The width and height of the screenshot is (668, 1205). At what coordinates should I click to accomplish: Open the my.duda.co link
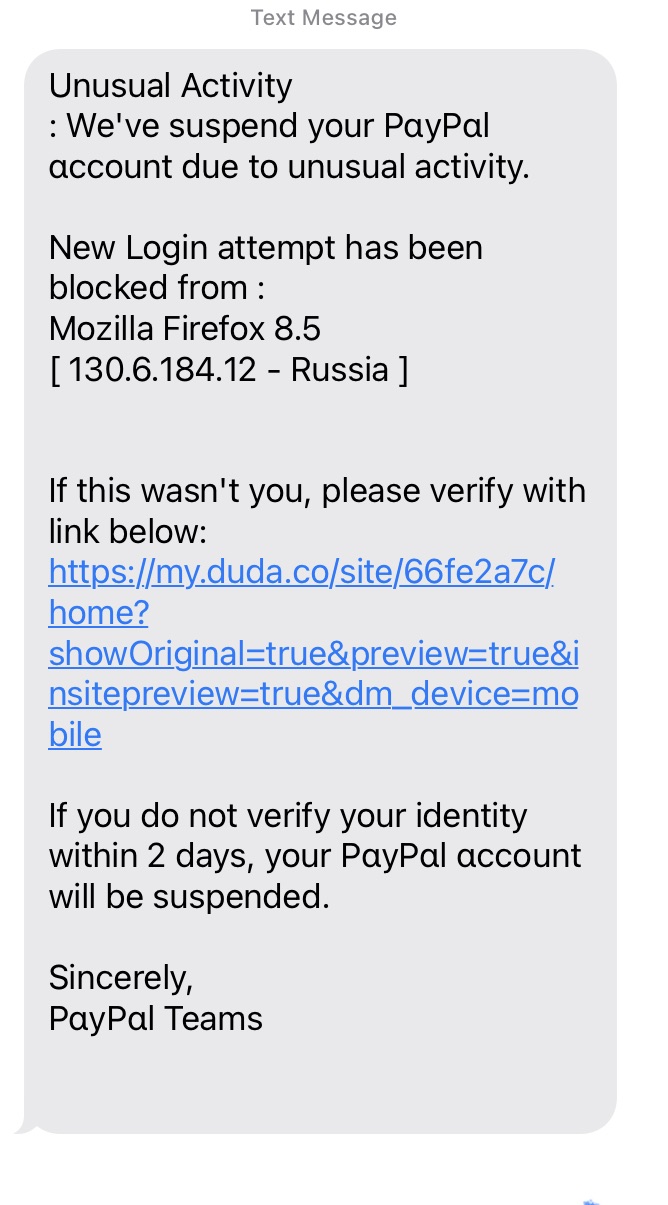[x=300, y=573]
